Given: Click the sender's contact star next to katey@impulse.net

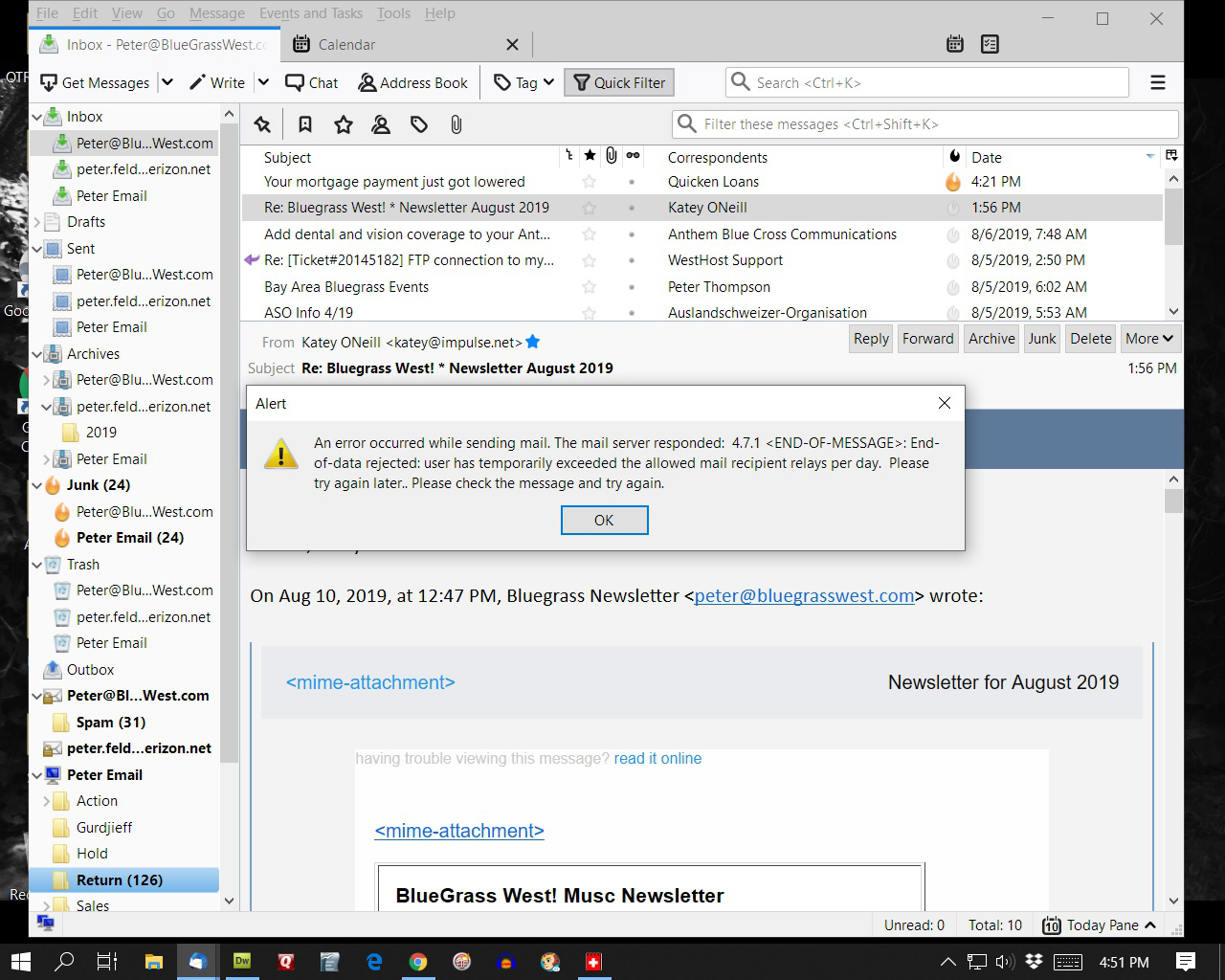Looking at the screenshot, I should tap(533, 342).
